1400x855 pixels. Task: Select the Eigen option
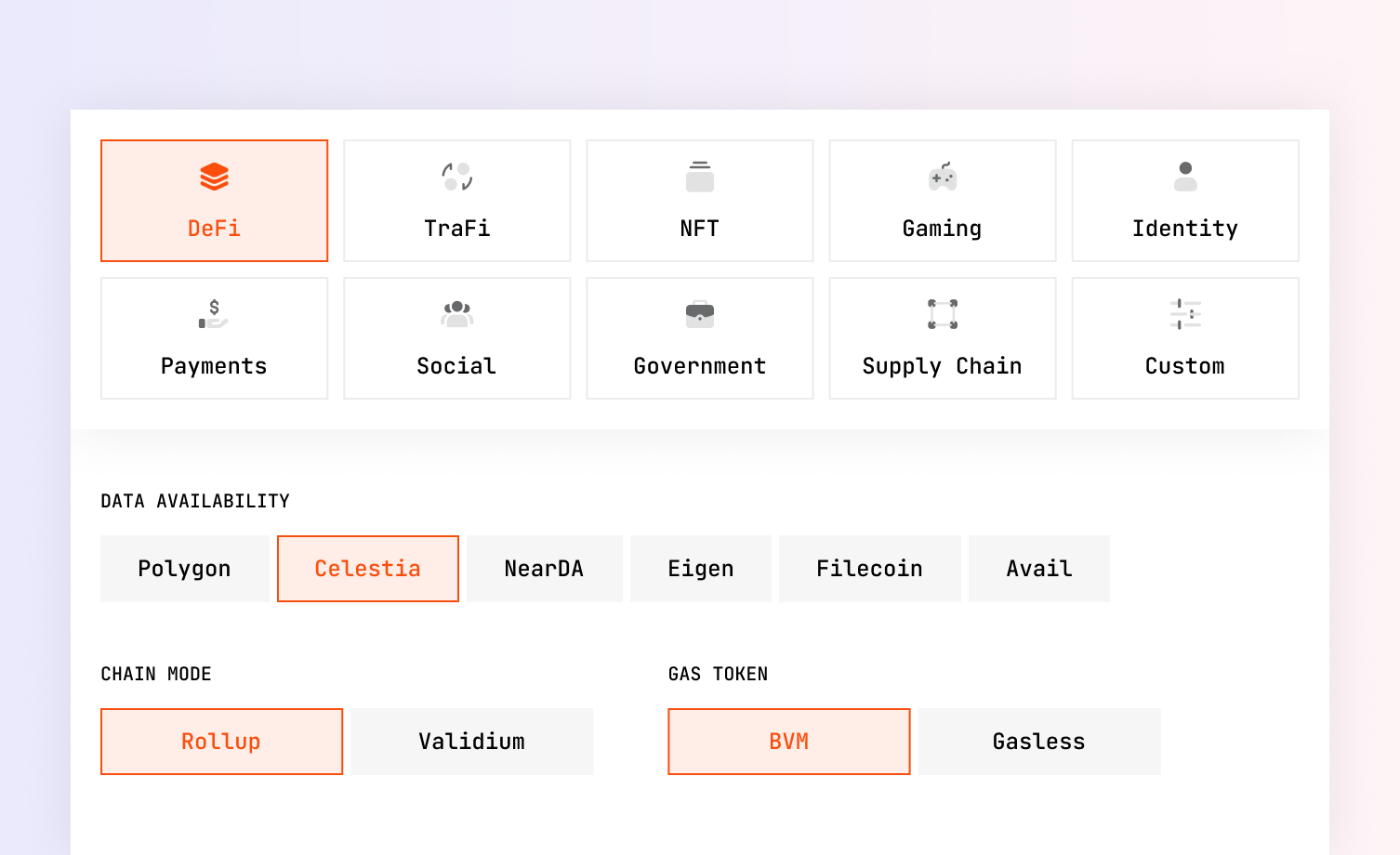700,569
